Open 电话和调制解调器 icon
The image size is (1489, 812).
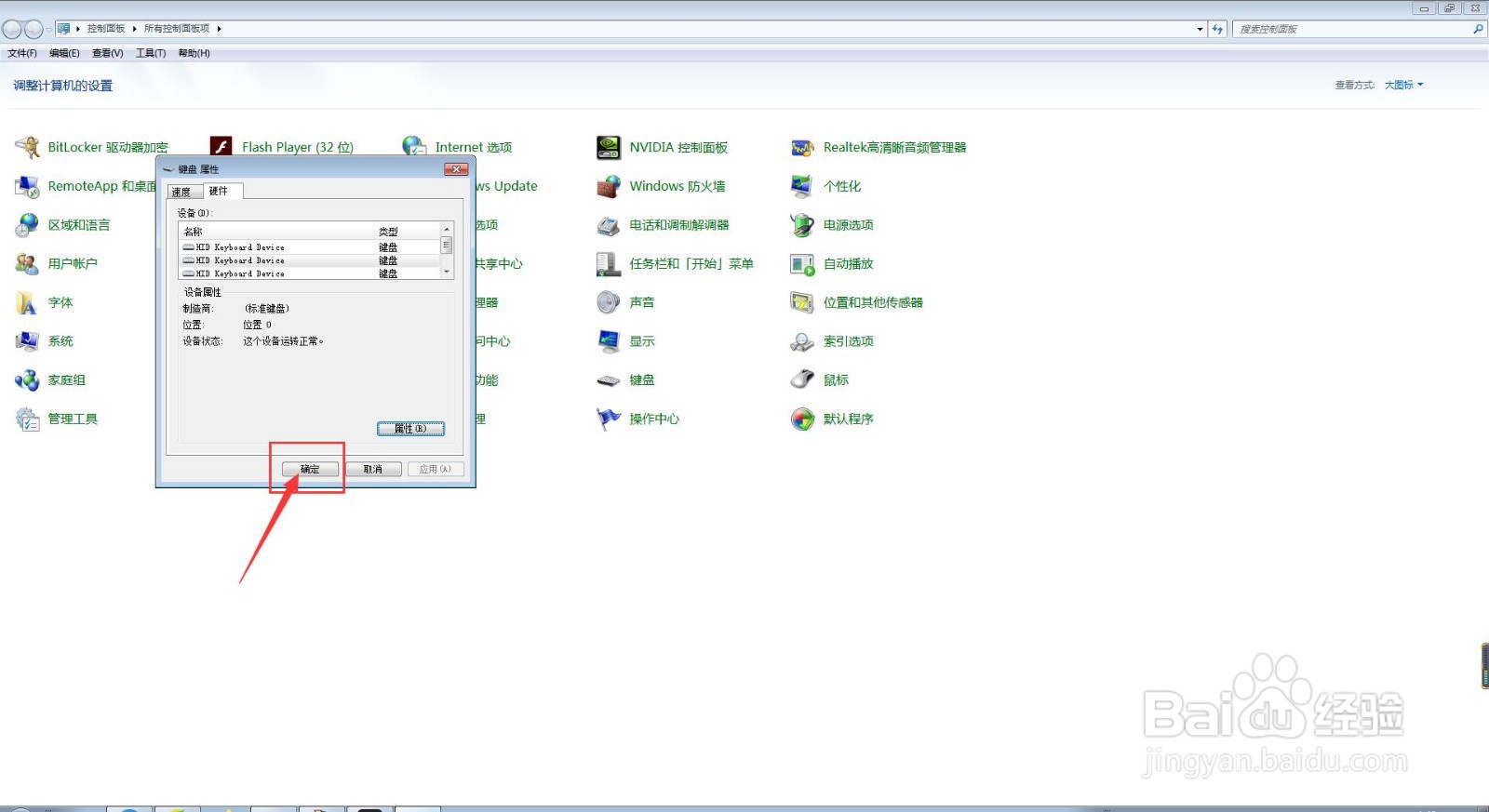coord(609,225)
